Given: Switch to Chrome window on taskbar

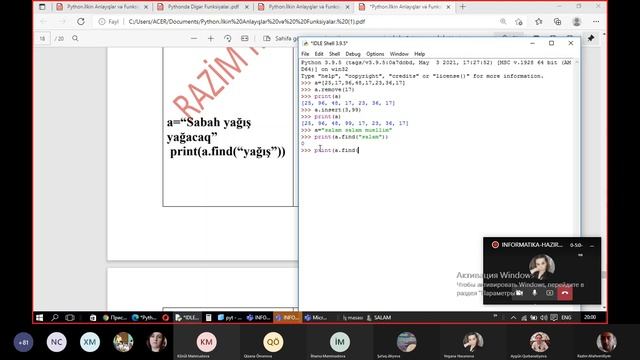Looking at the screenshot, I should tap(115, 318).
